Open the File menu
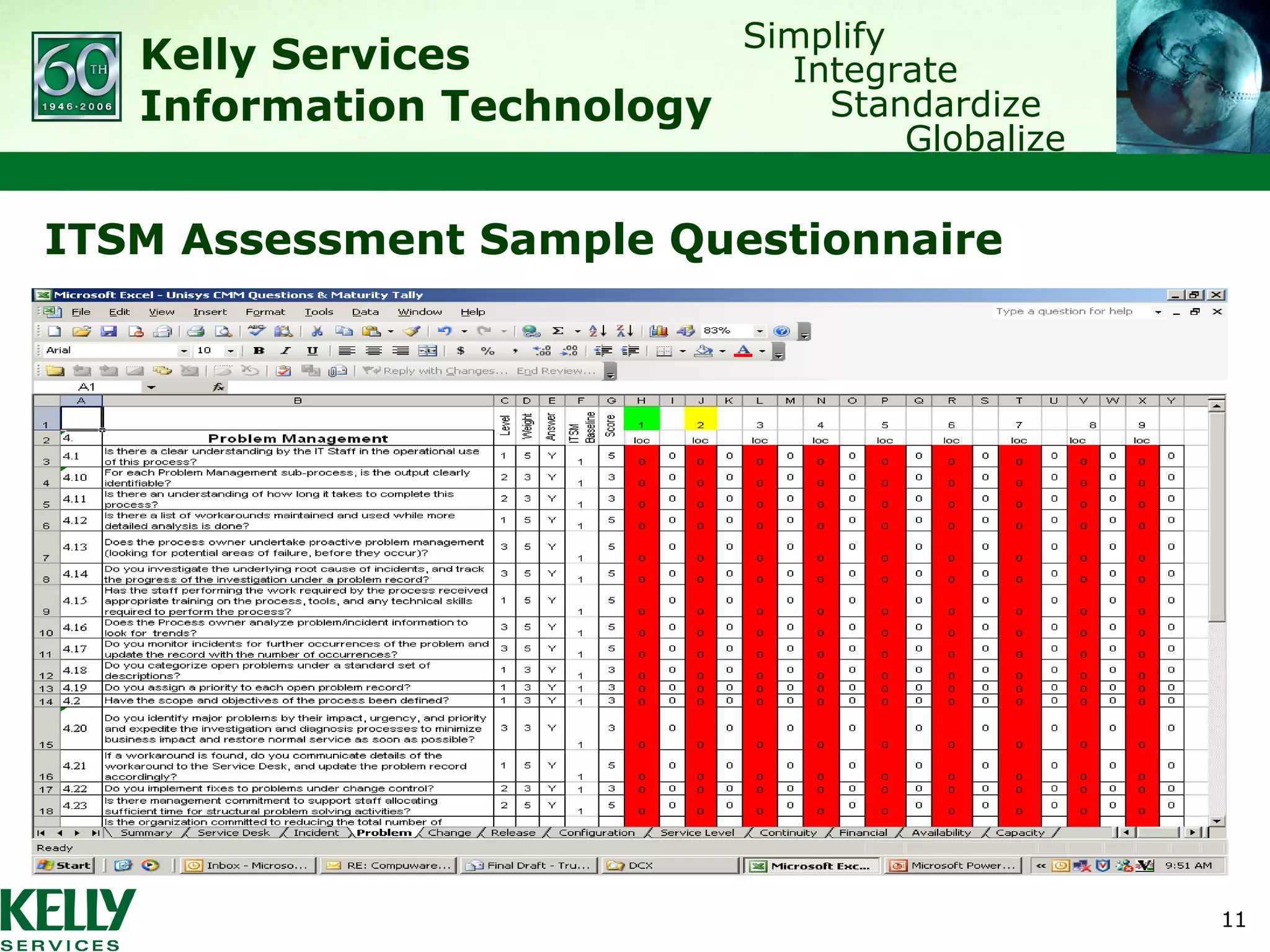This screenshot has height=952, width=1270. pyautogui.click(x=81, y=312)
